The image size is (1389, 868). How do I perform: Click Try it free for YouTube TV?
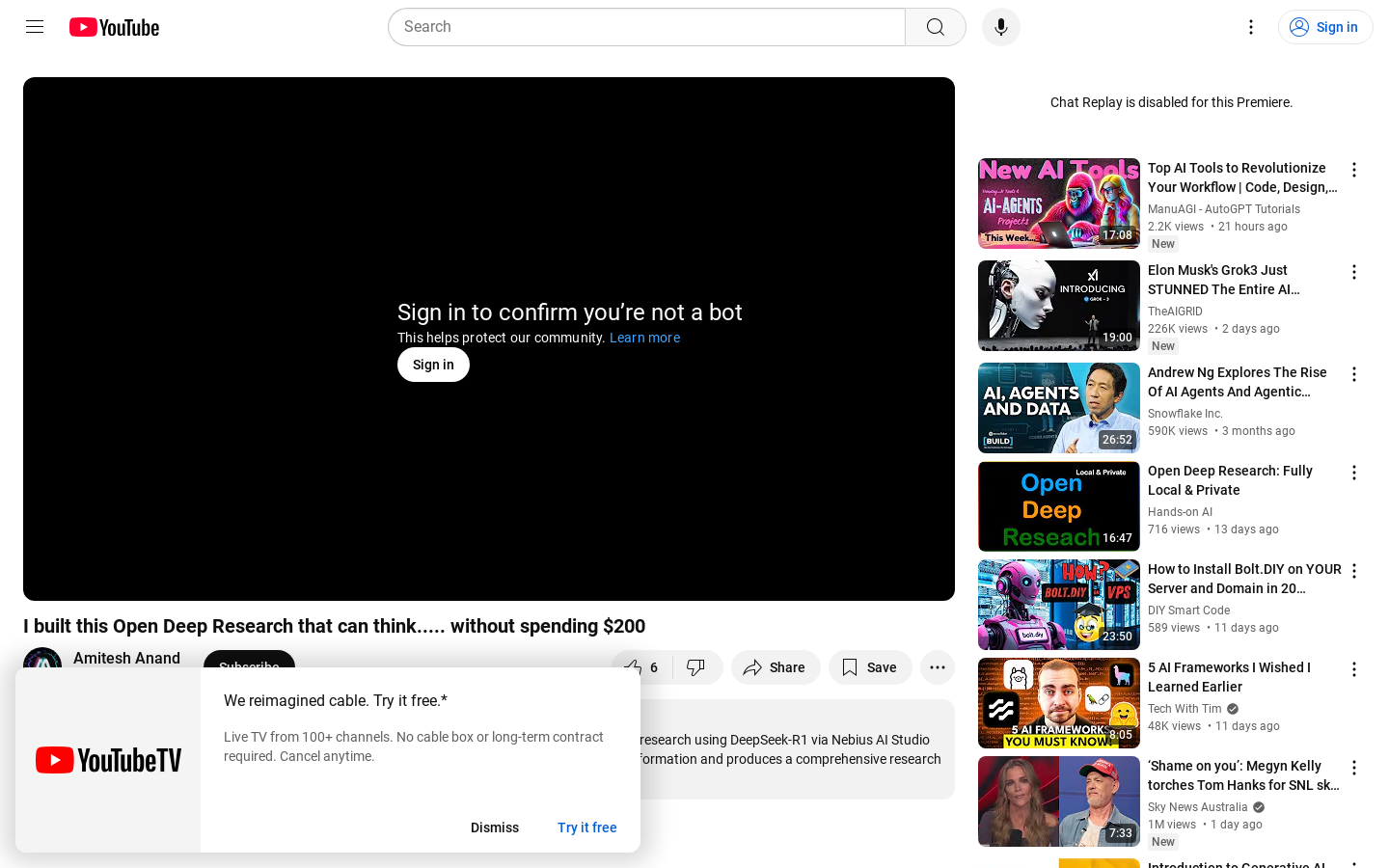point(586,827)
